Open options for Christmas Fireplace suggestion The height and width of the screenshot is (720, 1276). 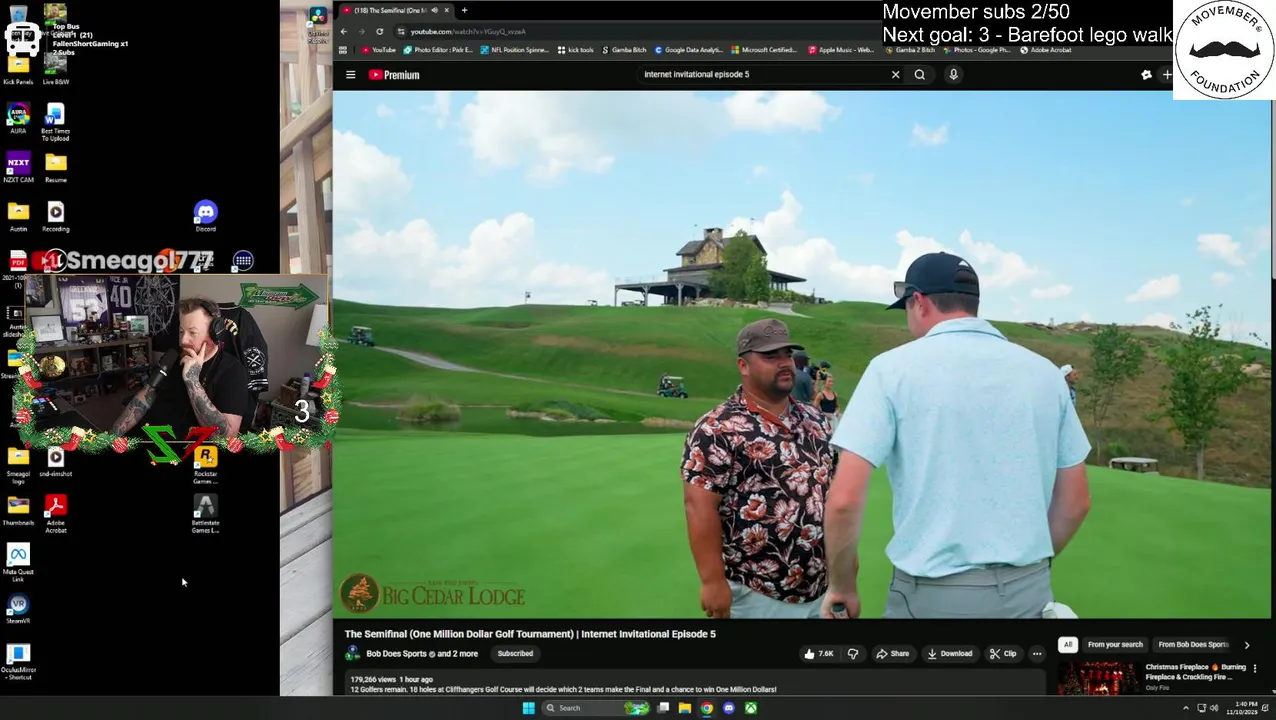point(1255,668)
